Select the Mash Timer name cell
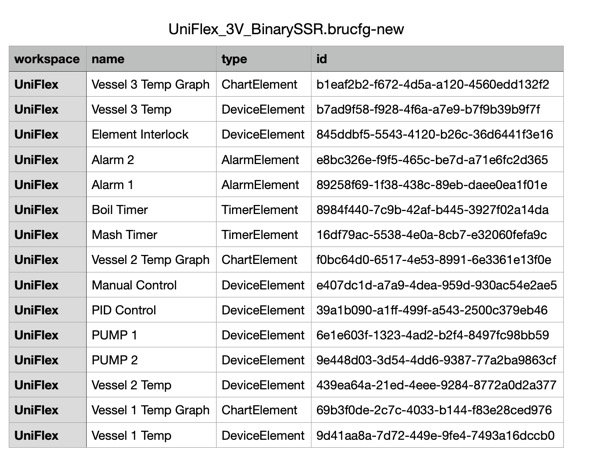The image size is (596, 473). tap(152, 235)
